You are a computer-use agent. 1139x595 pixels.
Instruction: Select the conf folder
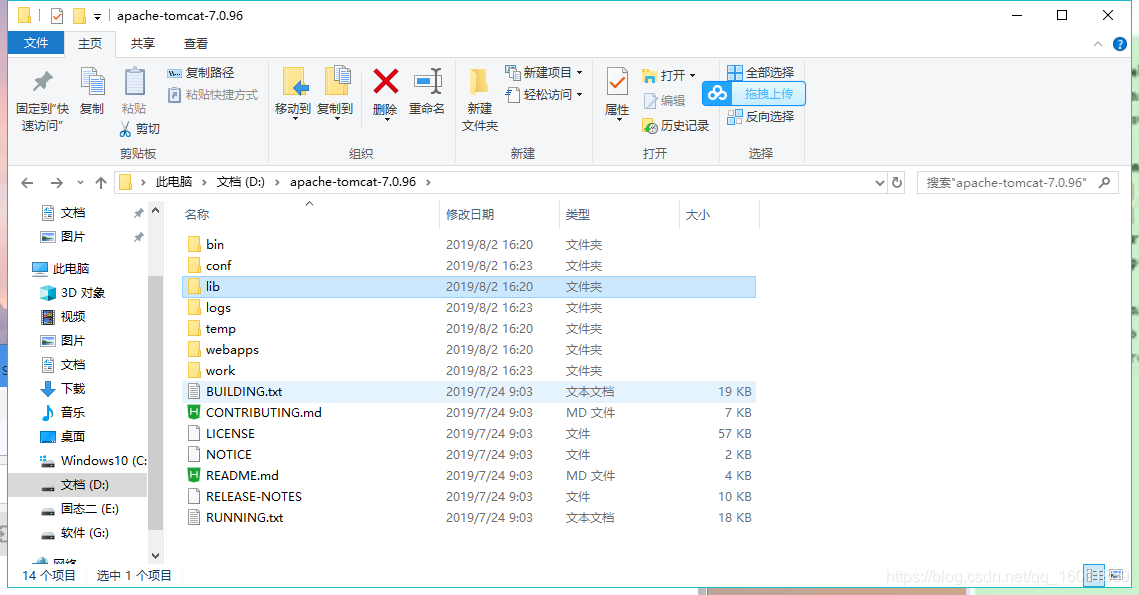[x=469, y=266]
